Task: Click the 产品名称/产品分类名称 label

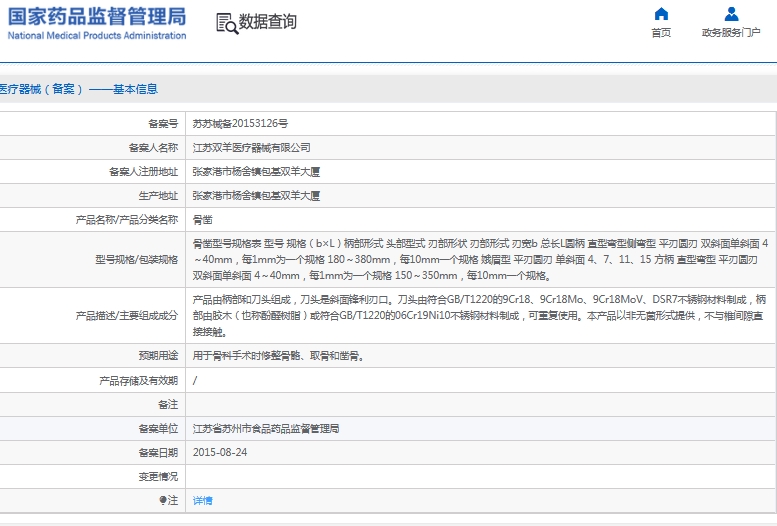Action: (x=127, y=220)
